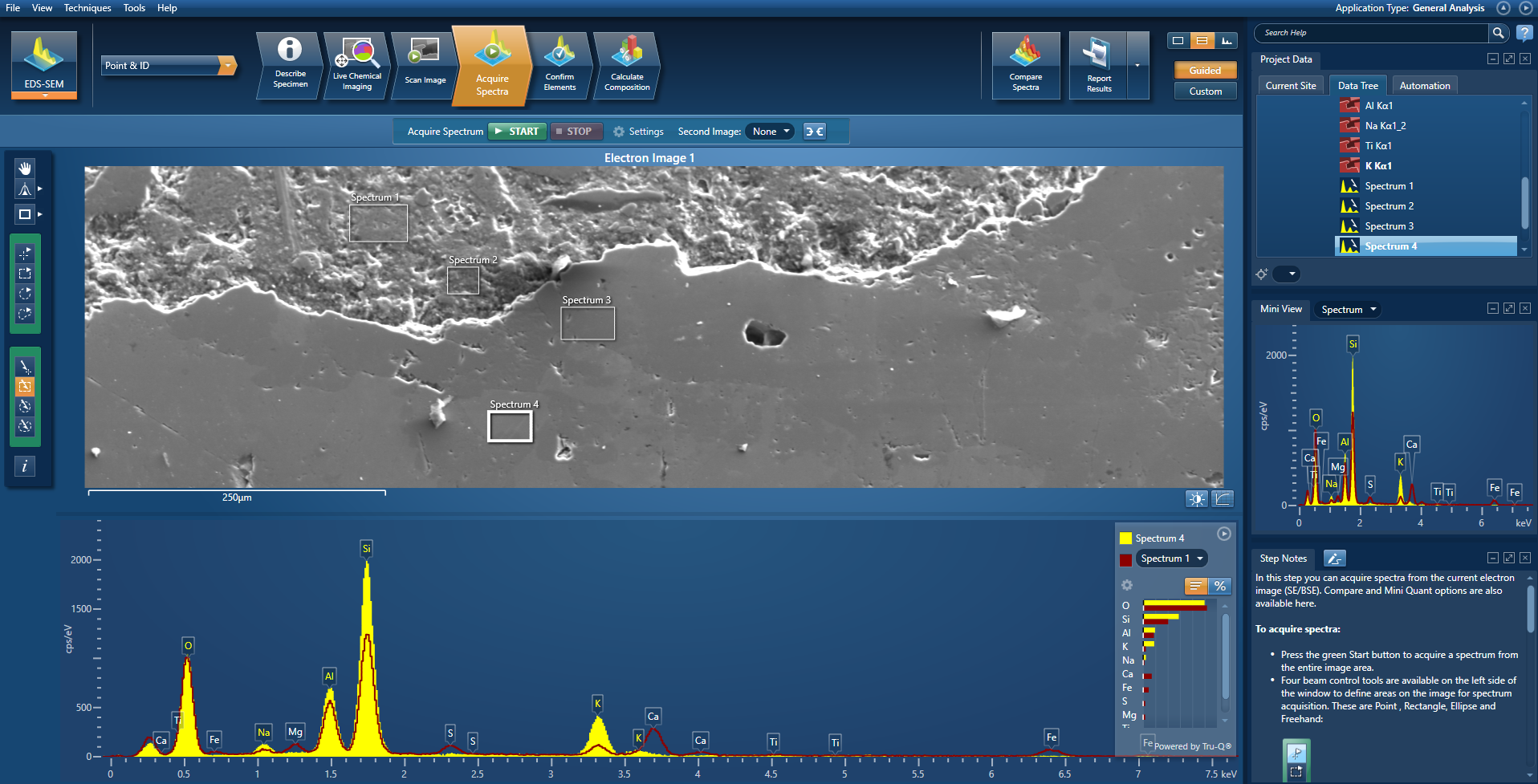1538x784 pixels.
Task: Click the Search Help magnifier icon
Action: click(x=1498, y=33)
